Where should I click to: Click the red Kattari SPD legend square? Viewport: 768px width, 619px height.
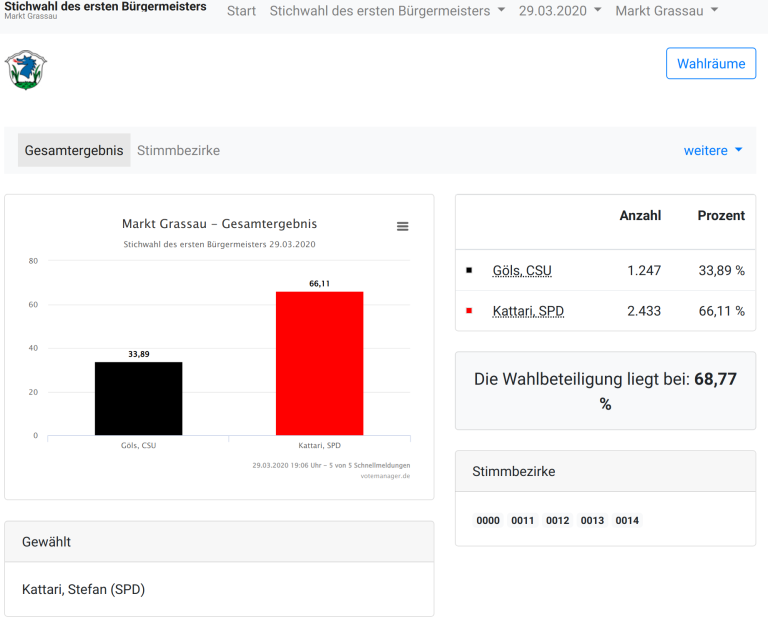(x=469, y=310)
